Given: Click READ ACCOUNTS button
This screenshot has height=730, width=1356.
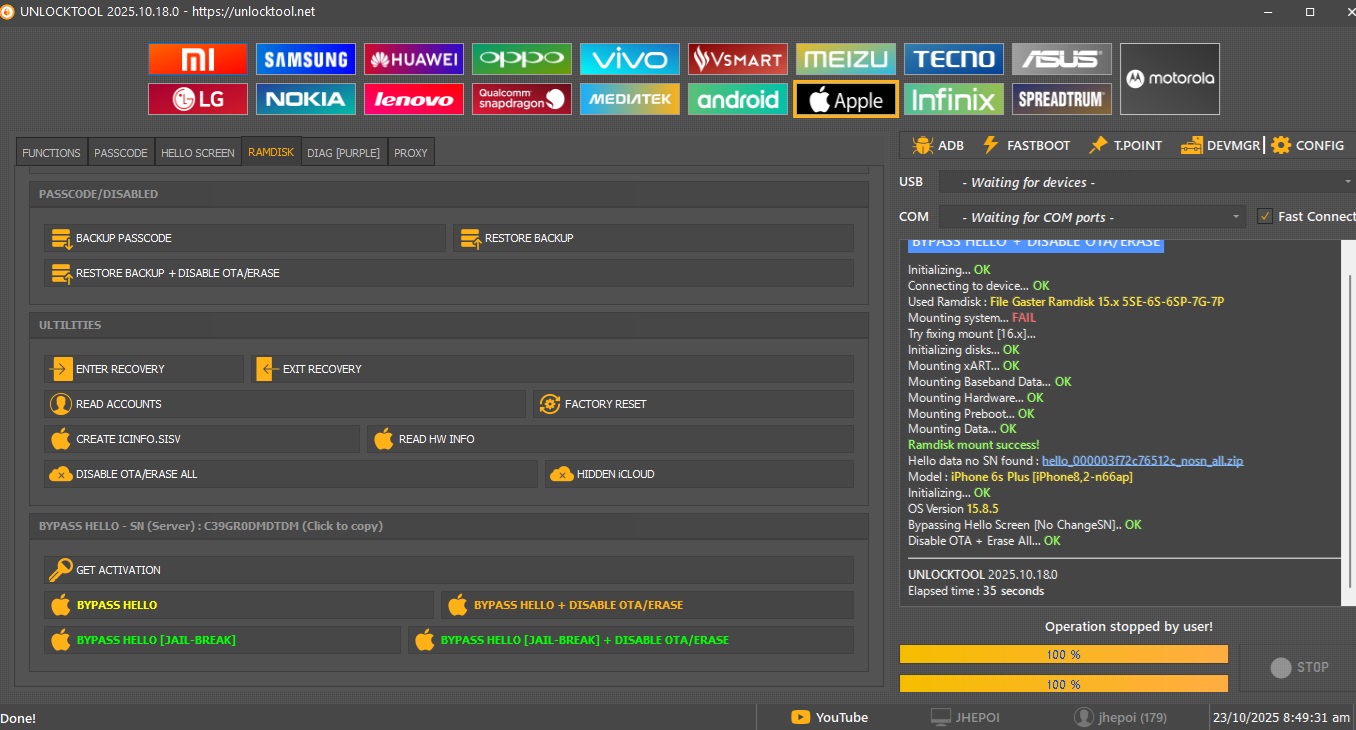Looking at the screenshot, I should [285, 404].
